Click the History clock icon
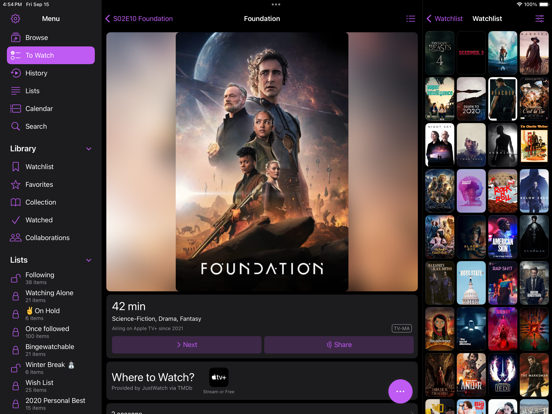Screen dimensions: 552x414 coord(15,73)
